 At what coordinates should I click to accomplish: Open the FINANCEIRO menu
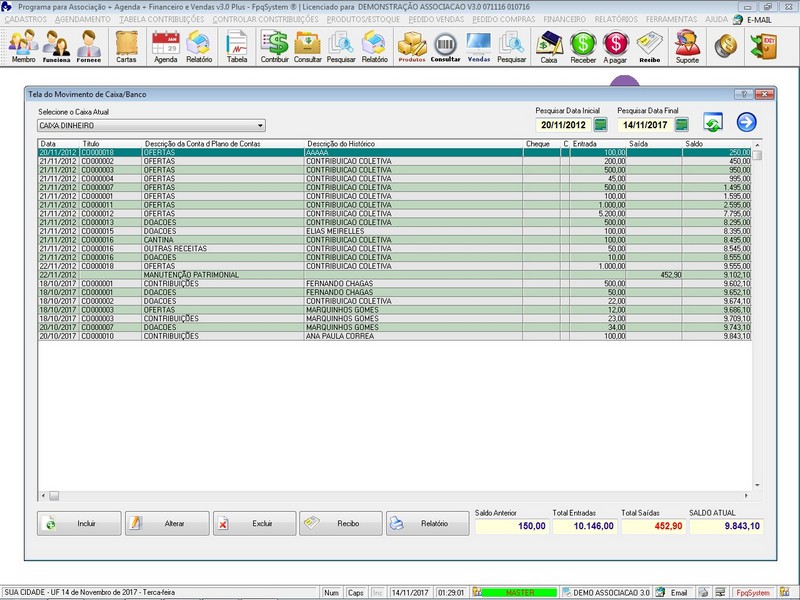564,19
